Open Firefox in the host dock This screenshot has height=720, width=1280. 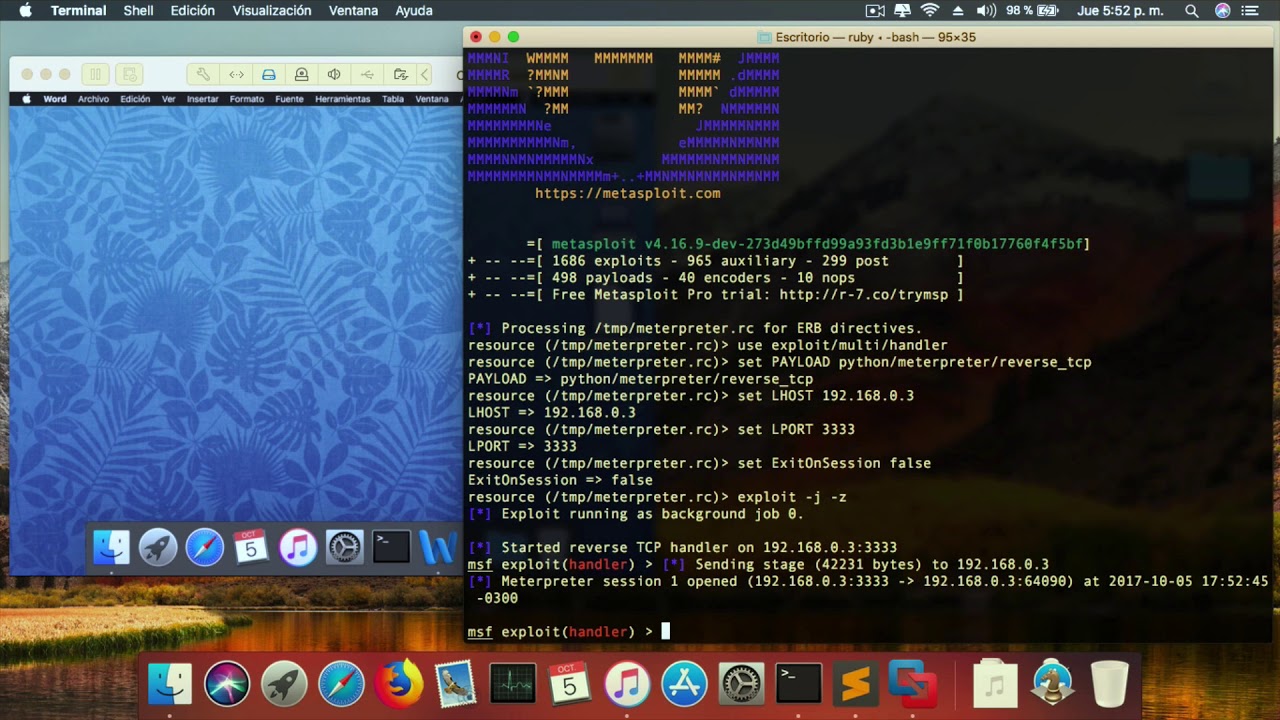[399, 684]
